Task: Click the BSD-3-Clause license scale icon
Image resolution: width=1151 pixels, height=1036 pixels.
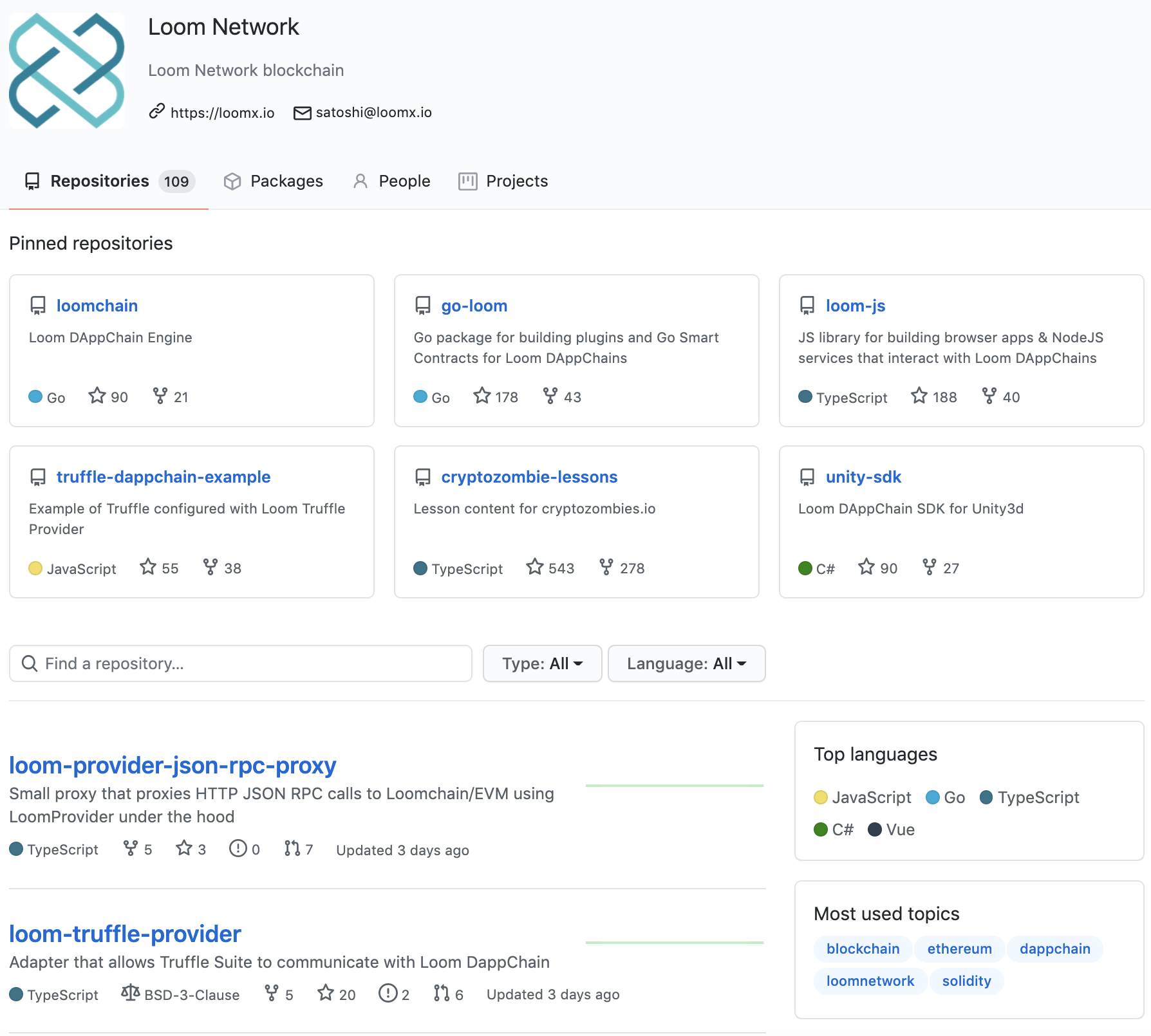Action: 131,994
